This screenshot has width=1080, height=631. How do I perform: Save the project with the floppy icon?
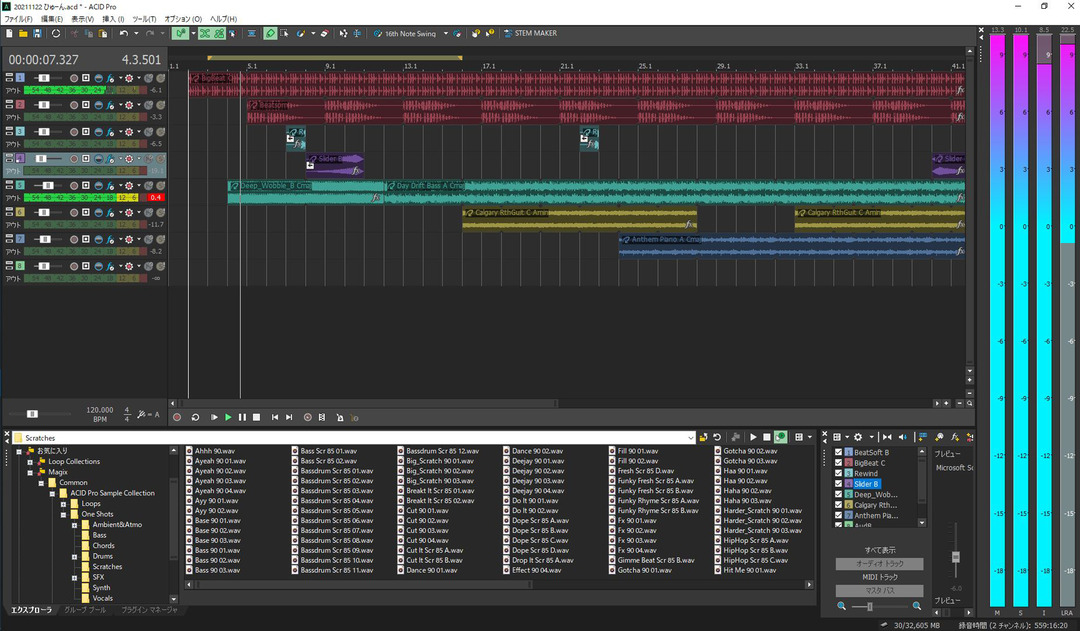point(37,33)
